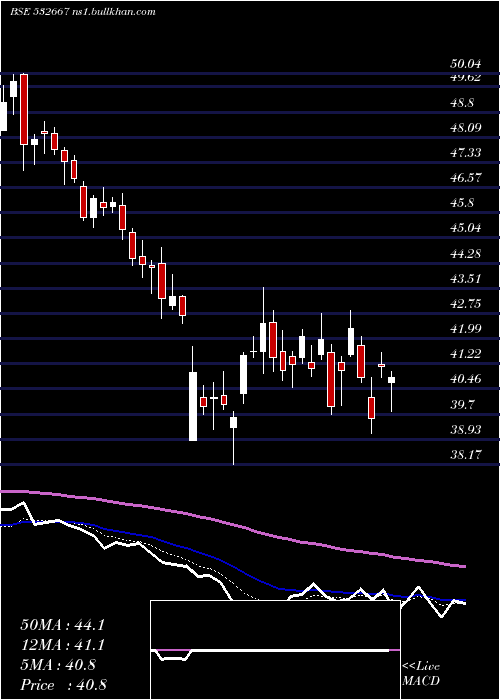Click the 50.04 price level label

(466, 64)
